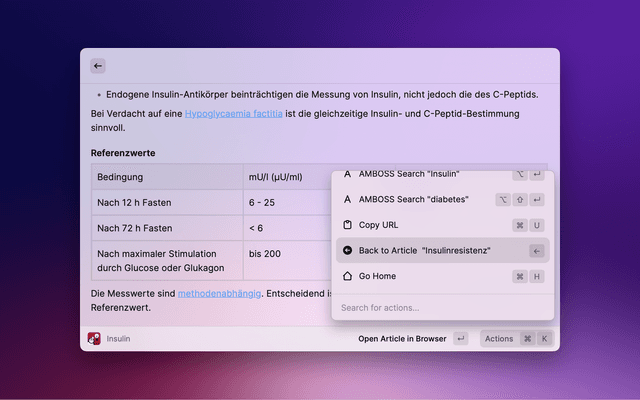Choose Go Home in the actions menu
Image resolution: width=640 pixels, height=400 pixels.
(x=380, y=276)
